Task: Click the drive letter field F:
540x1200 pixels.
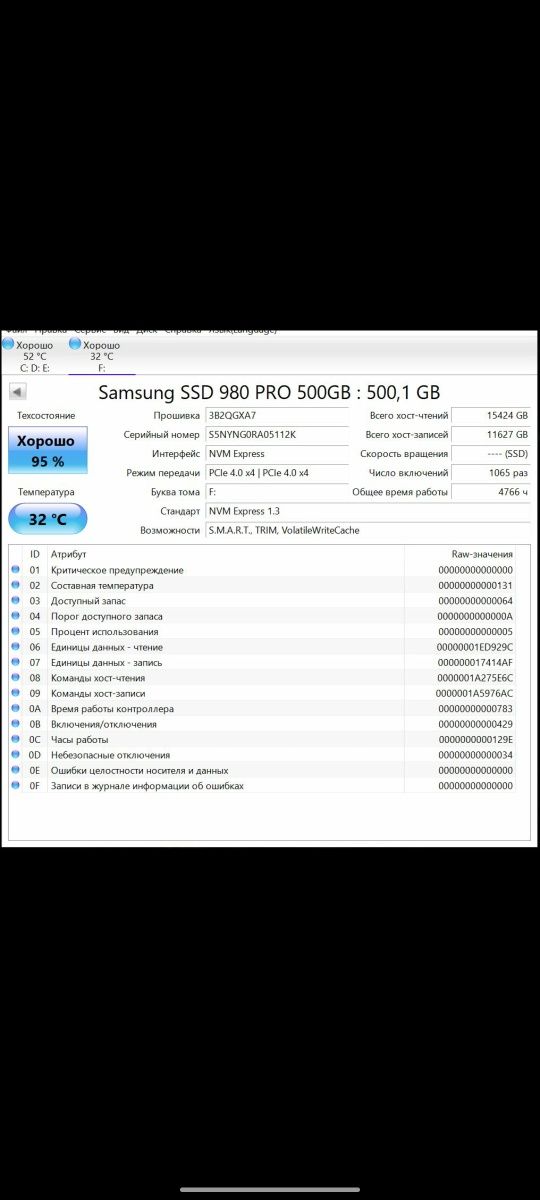Action: [276, 492]
